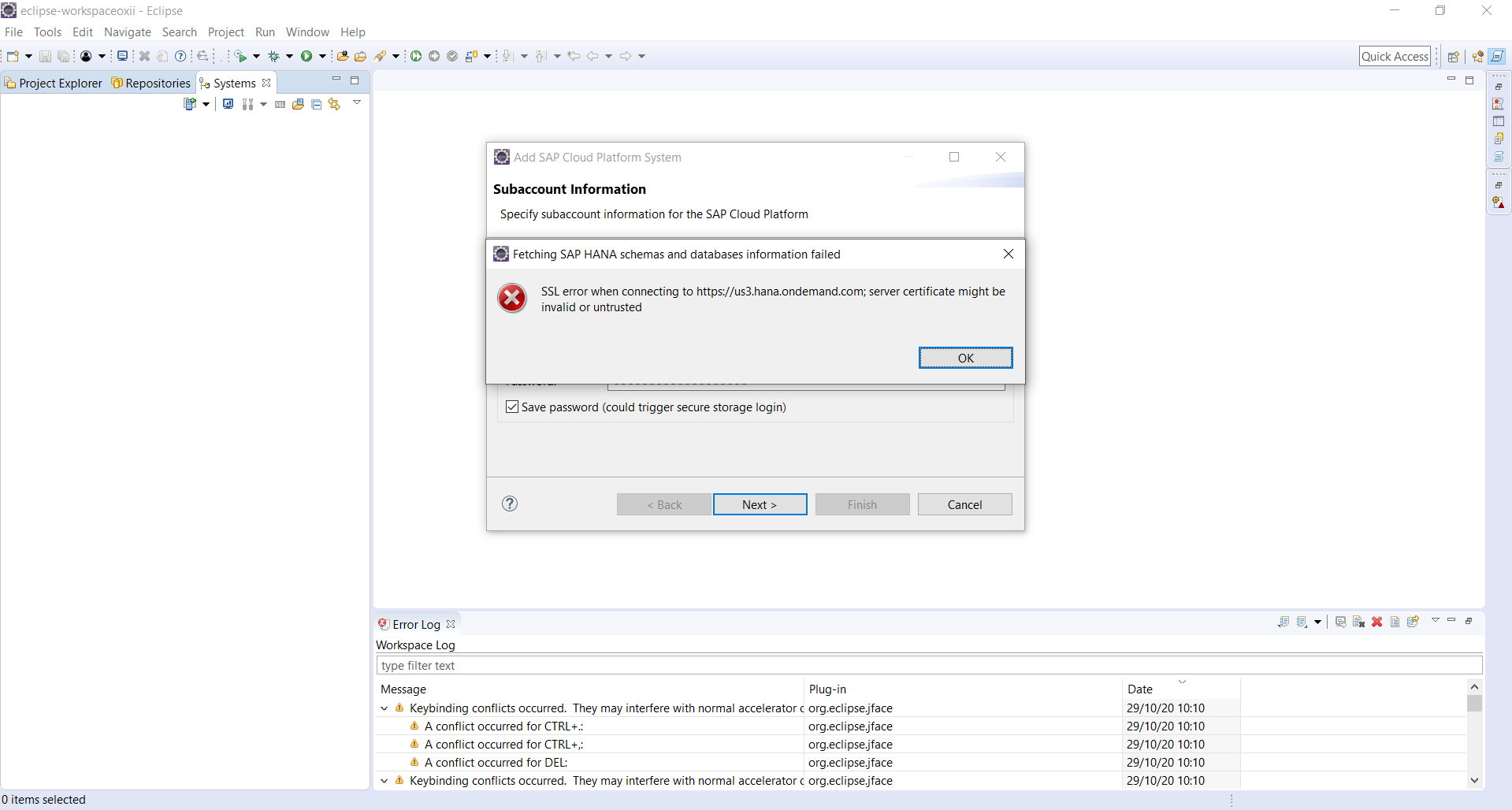Click the Cancel button in the wizard
This screenshot has width=1512, height=810.
point(964,504)
